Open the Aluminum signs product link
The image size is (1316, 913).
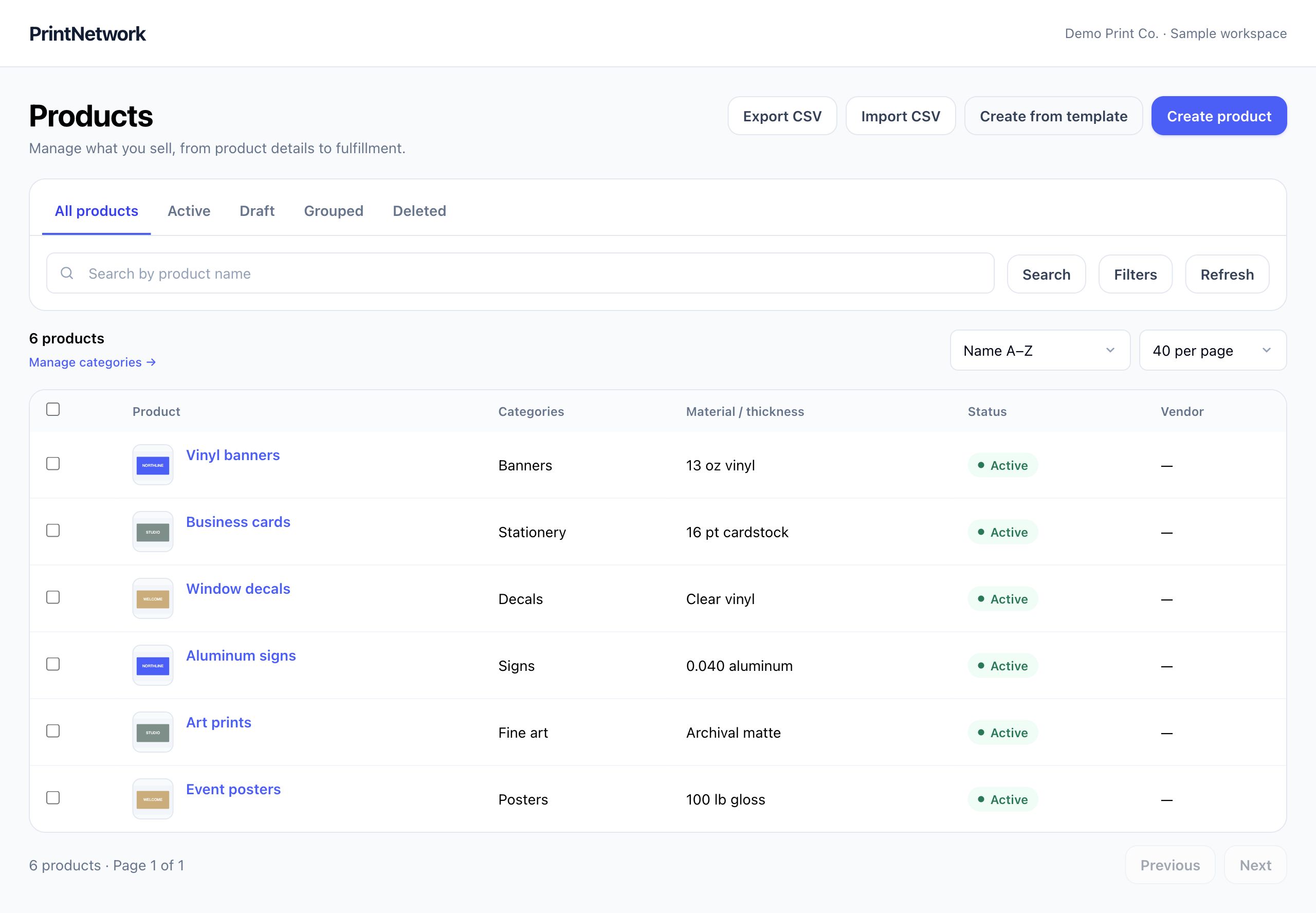(x=241, y=656)
